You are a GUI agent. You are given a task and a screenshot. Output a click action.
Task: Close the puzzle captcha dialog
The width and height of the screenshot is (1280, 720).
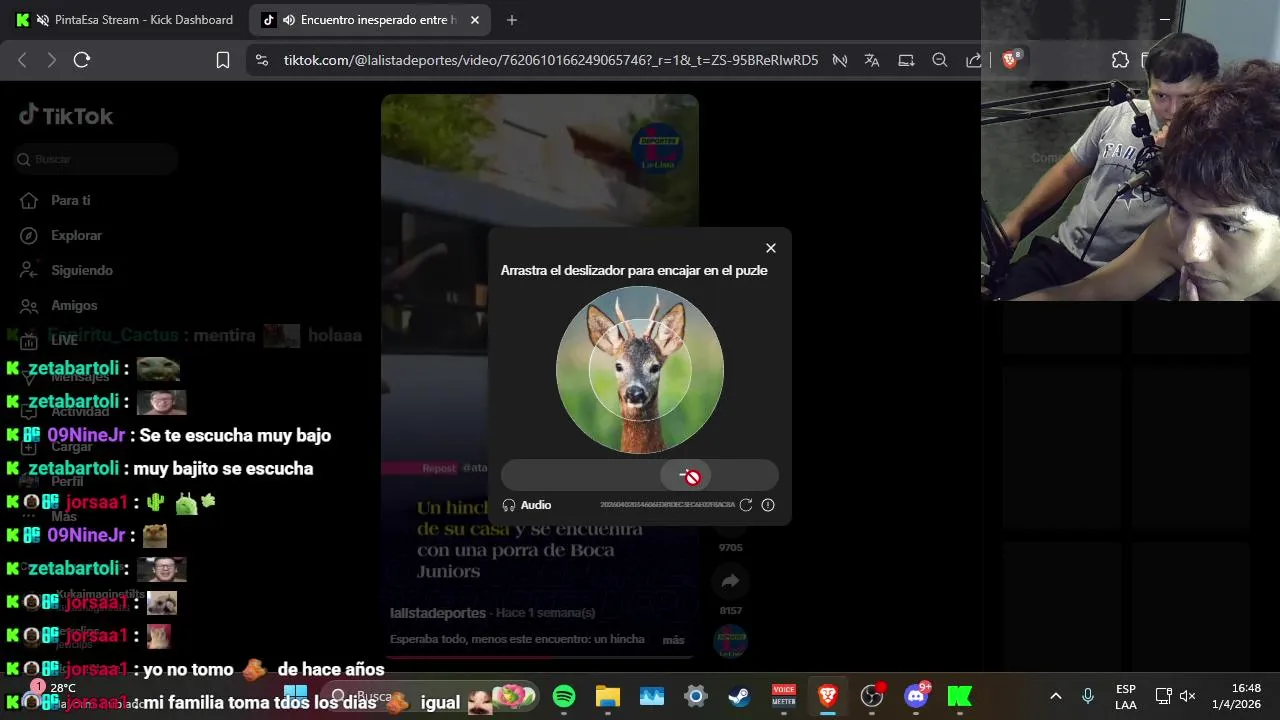point(770,248)
